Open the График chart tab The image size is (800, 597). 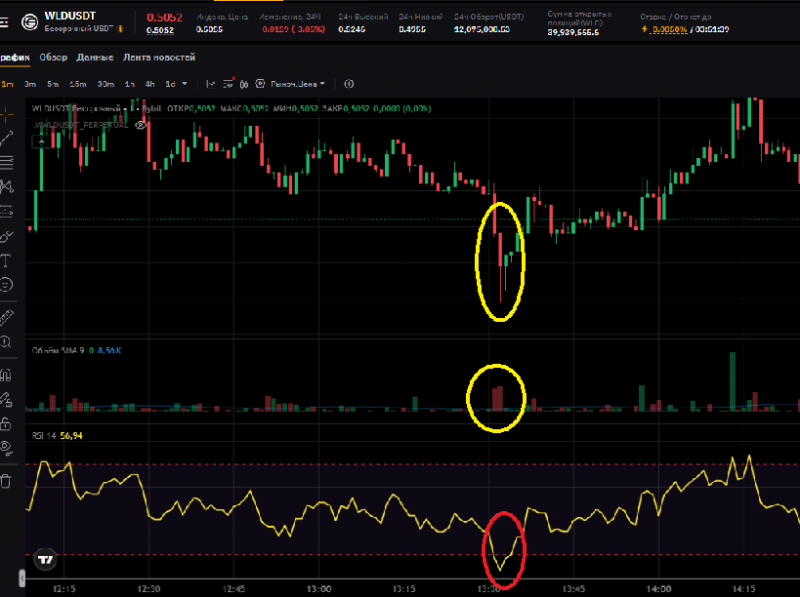(15, 58)
